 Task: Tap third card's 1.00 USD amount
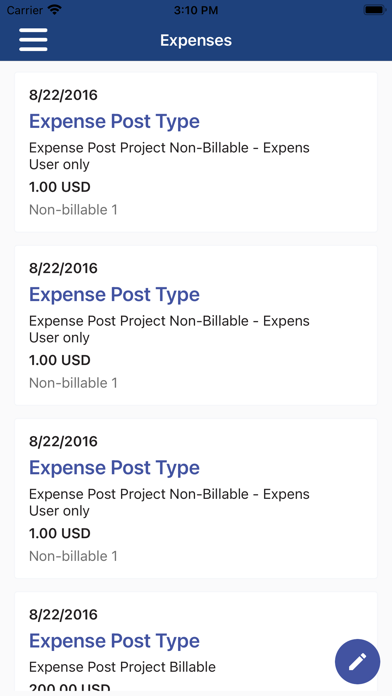tap(60, 533)
